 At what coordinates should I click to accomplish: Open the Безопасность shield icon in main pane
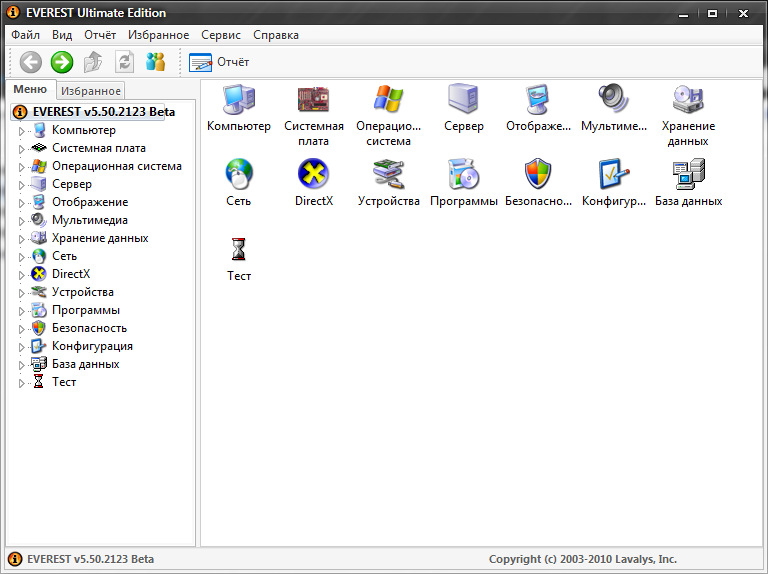pyautogui.click(x=538, y=174)
